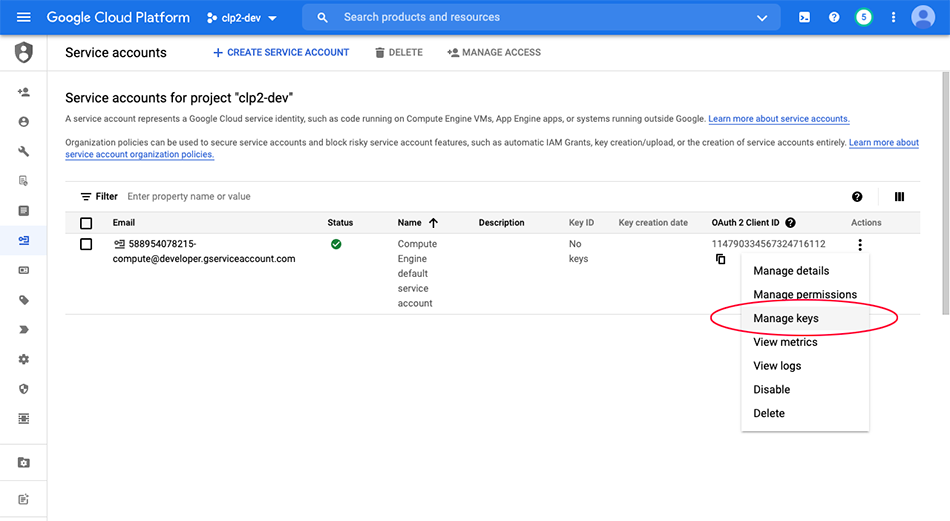
Task: Open Learn more about service accounts link
Action: tap(779, 119)
